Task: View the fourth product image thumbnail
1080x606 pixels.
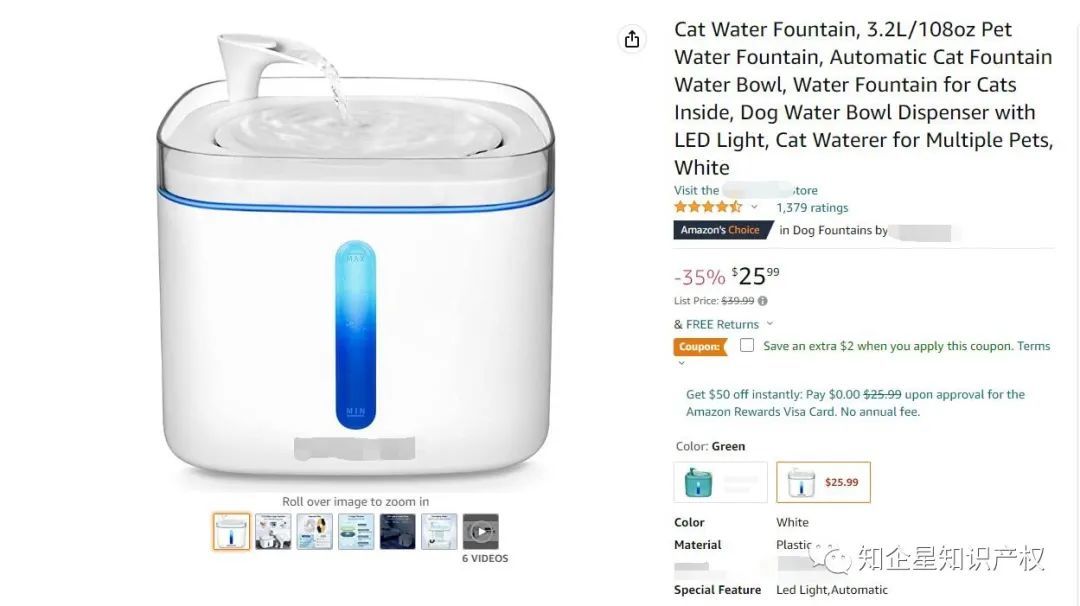Action: tap(356, 532)
